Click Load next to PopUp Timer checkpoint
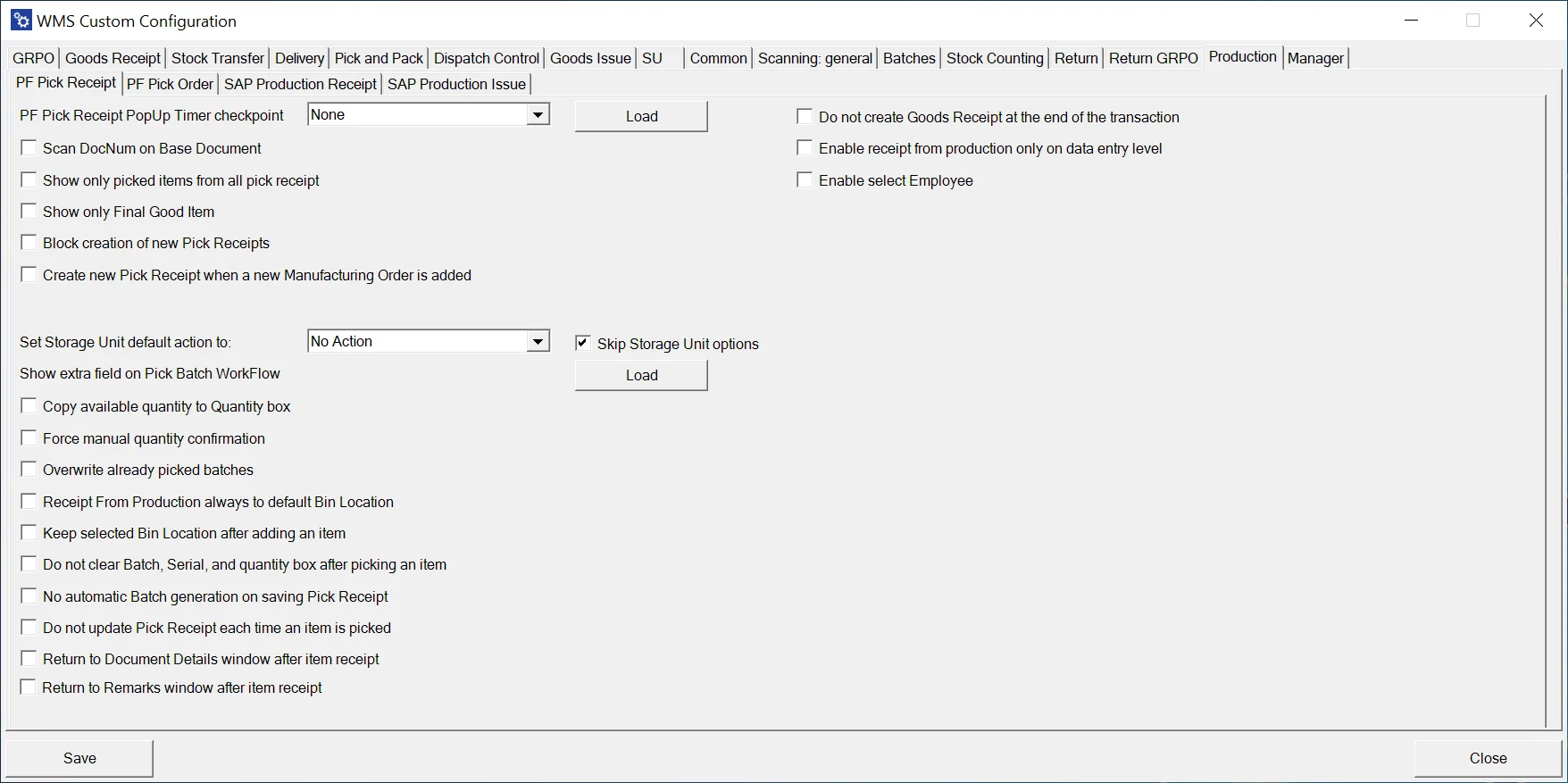The image size is (1568, 783). [x=641, y=116]
